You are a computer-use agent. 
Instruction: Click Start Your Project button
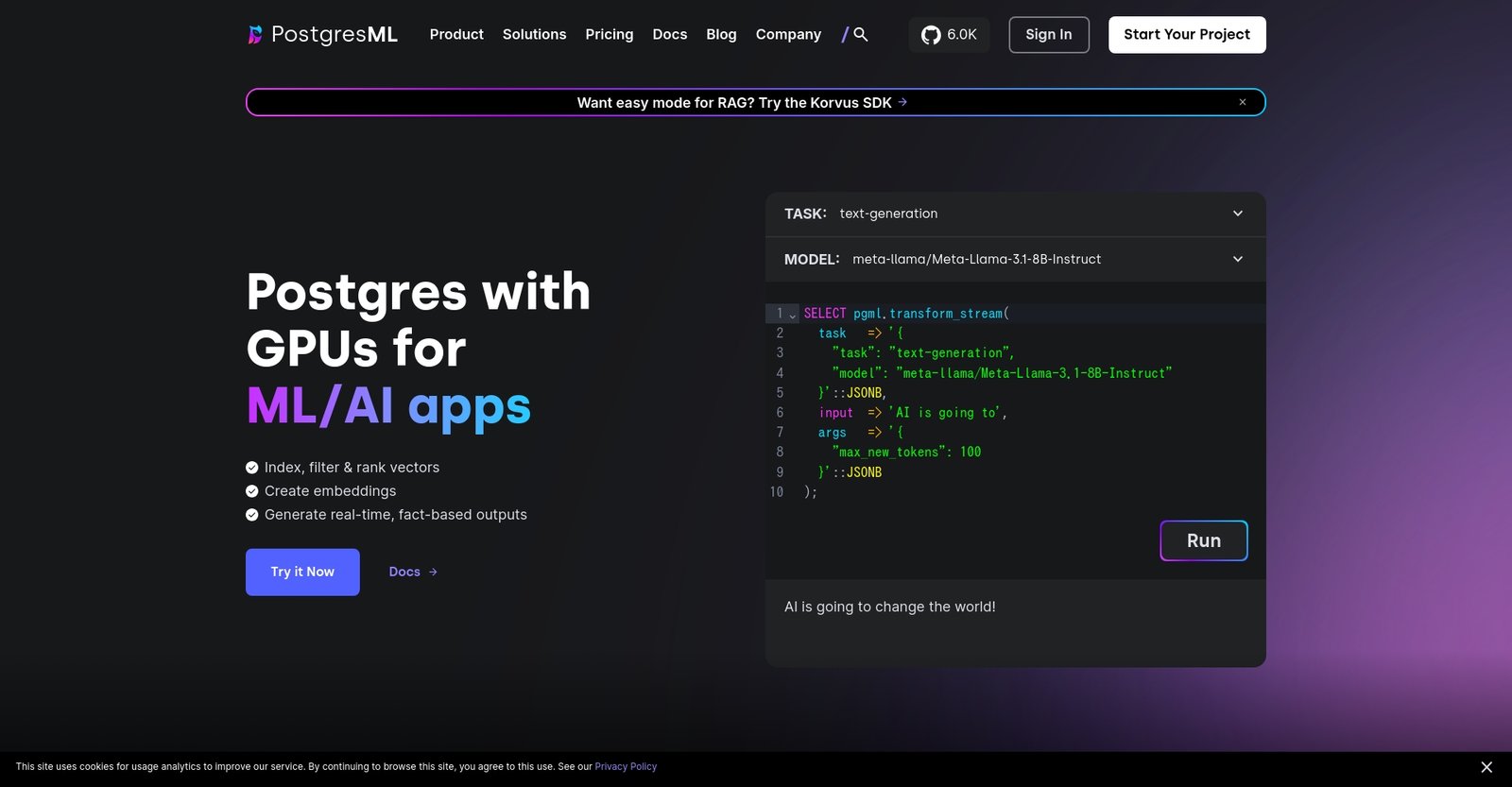(1186, 35)
